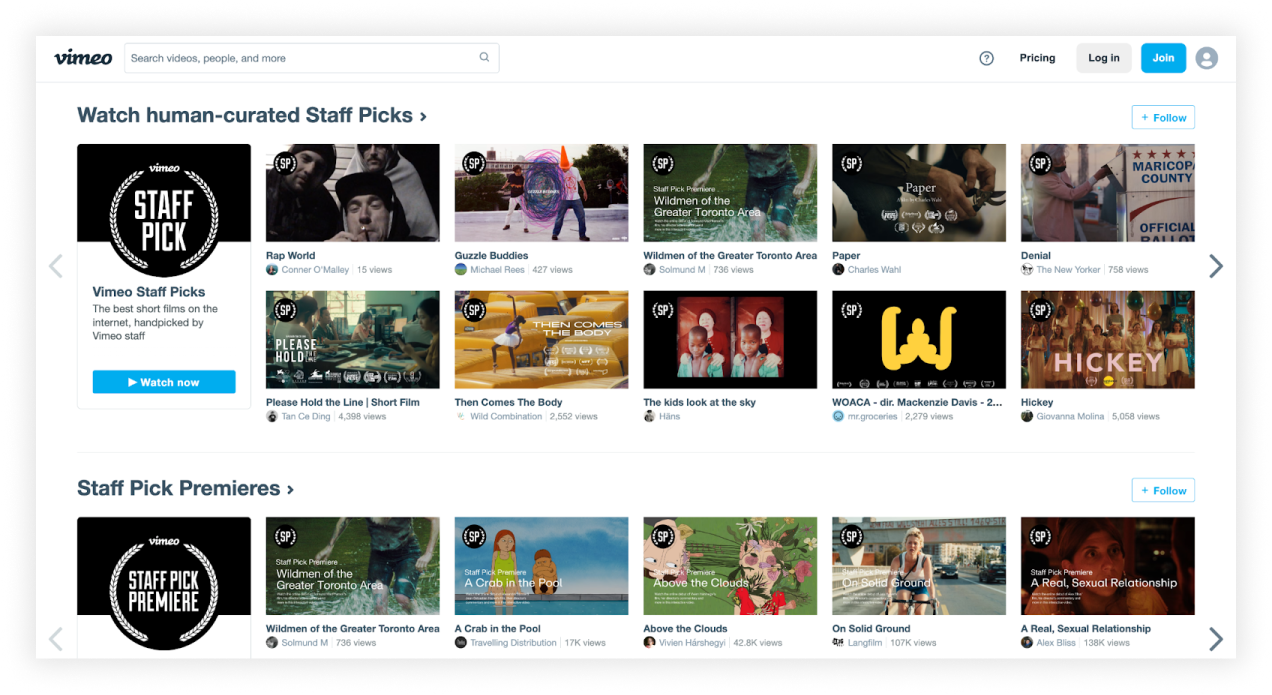Advance the Staff Picks carousel rightward

(x=1215, y=266)
